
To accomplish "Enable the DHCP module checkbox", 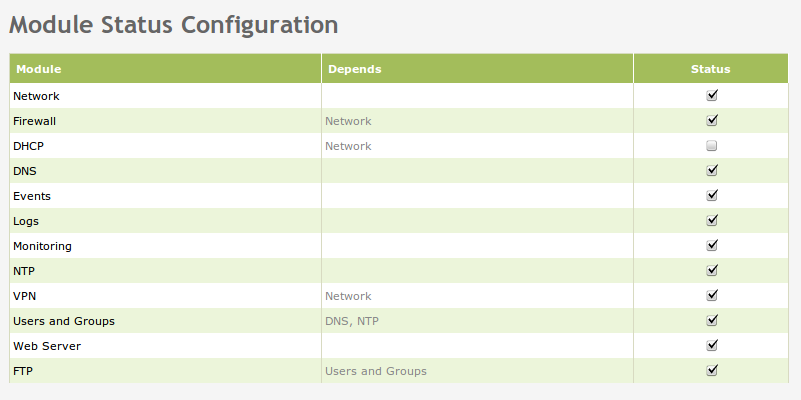I will pos(712,146).
